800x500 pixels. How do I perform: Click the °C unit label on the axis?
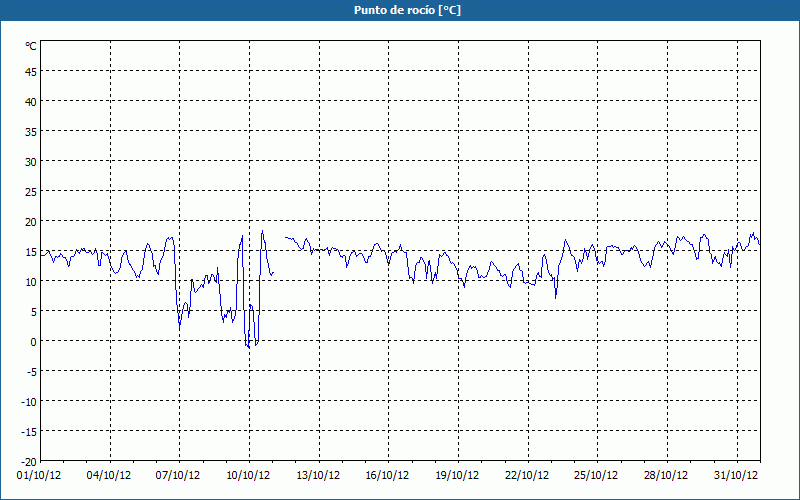pos(31,46)
